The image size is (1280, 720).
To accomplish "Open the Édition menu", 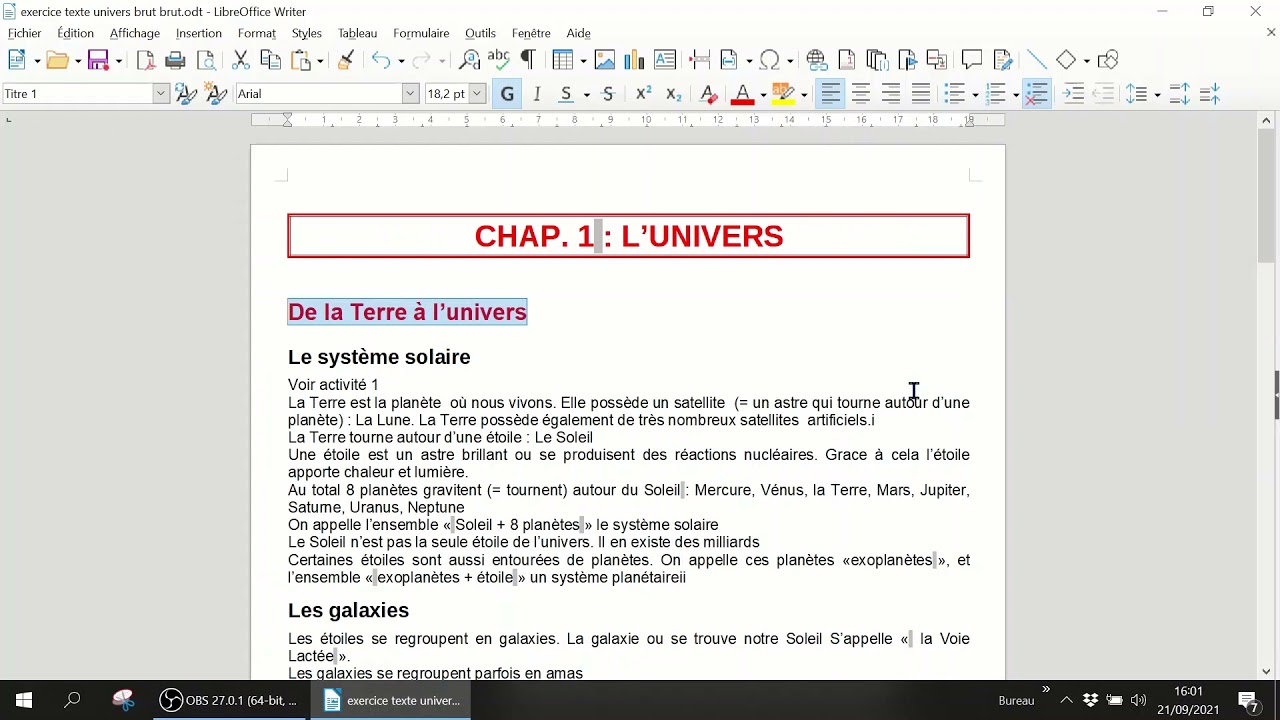I will point(76,33).
